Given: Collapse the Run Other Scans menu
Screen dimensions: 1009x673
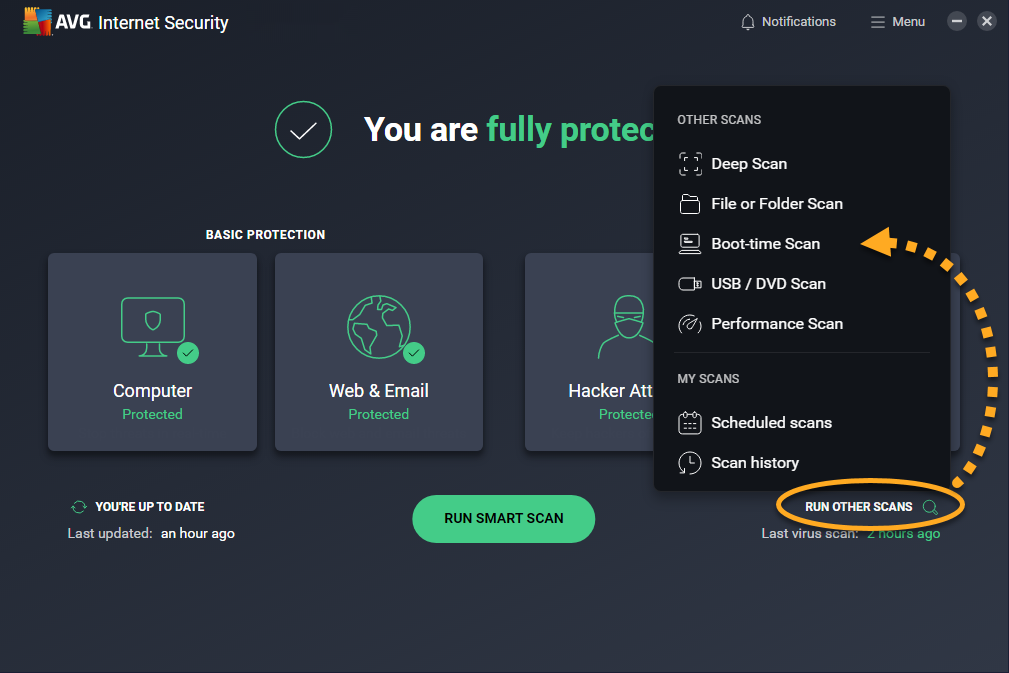Looking at the screenshot, I should coord(871,507).
